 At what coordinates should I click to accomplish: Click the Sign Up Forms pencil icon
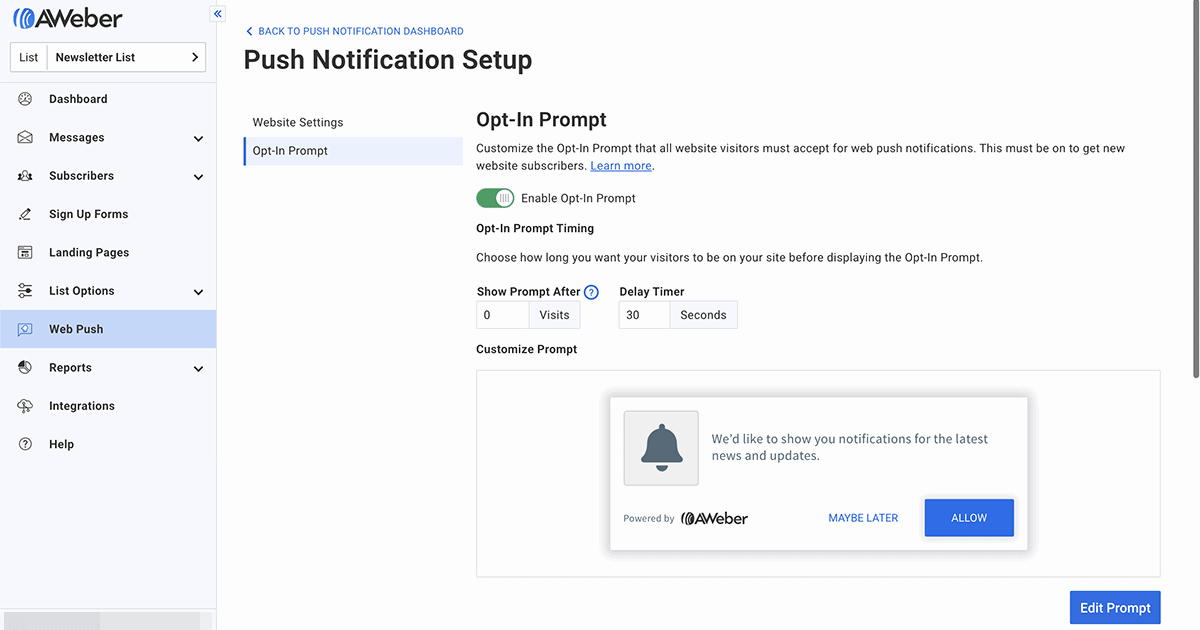click(x=25, y=214)
